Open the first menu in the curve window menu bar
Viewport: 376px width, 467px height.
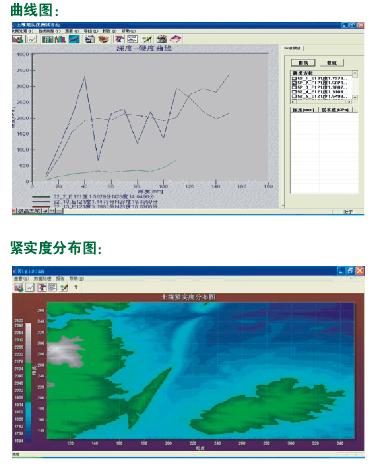[22, 31]
